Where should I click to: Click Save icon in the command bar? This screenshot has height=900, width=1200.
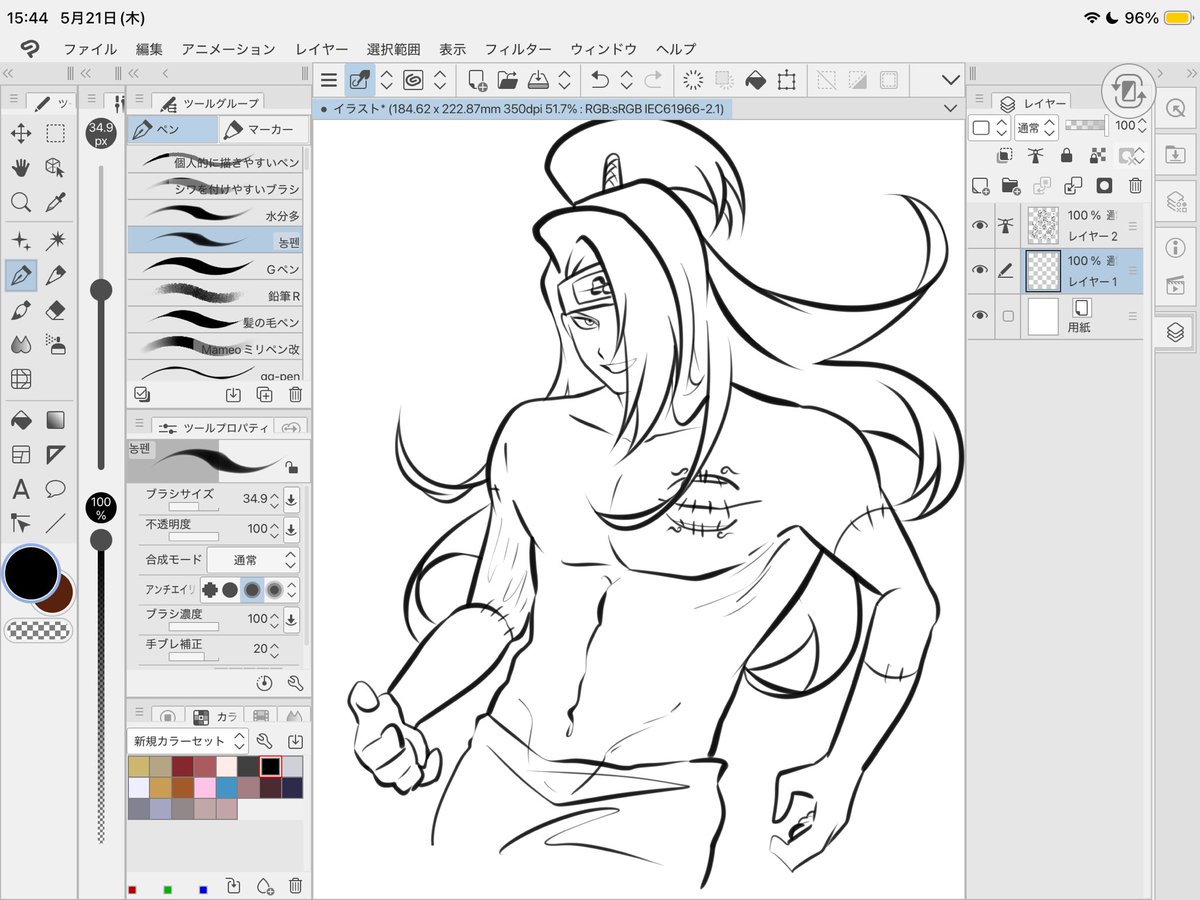coord(538,80)
